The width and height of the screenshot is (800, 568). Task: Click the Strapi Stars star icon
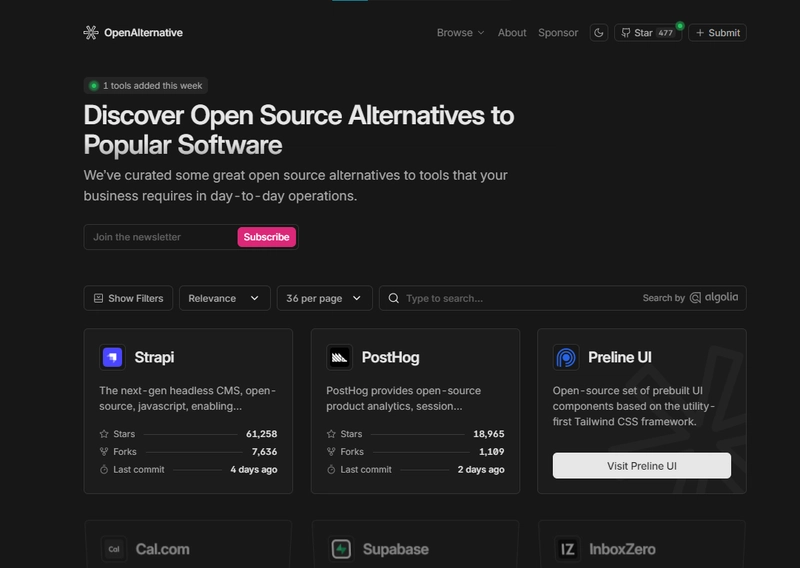point(104,434)
